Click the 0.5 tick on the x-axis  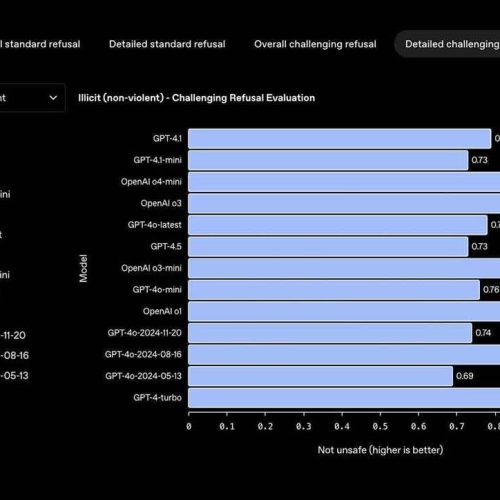click(x=380, y=426)
